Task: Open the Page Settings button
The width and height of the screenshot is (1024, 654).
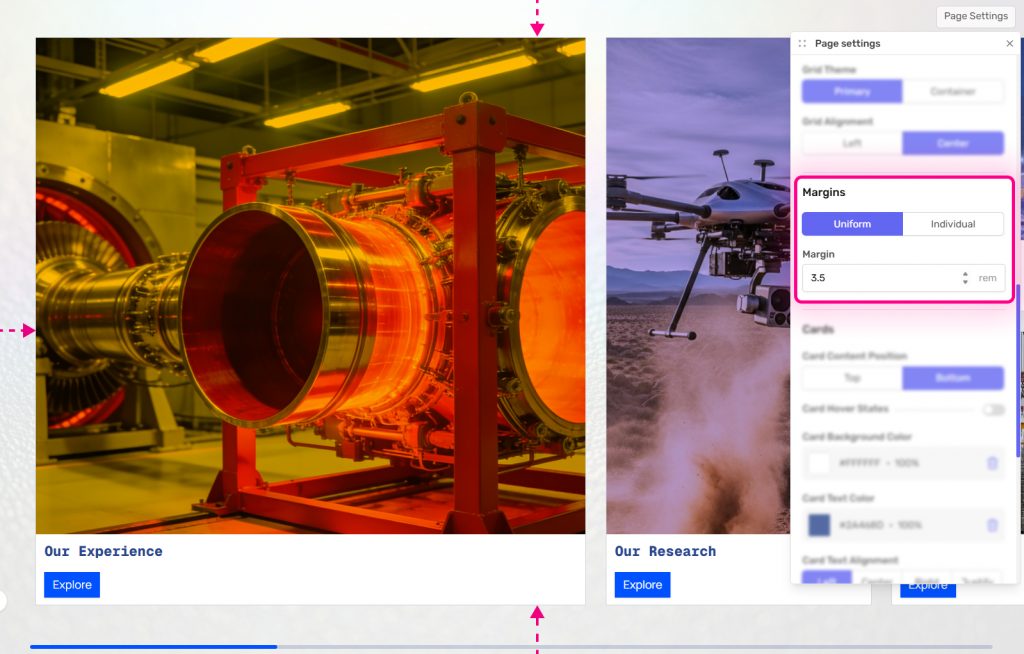Action: tap(975, 16)
